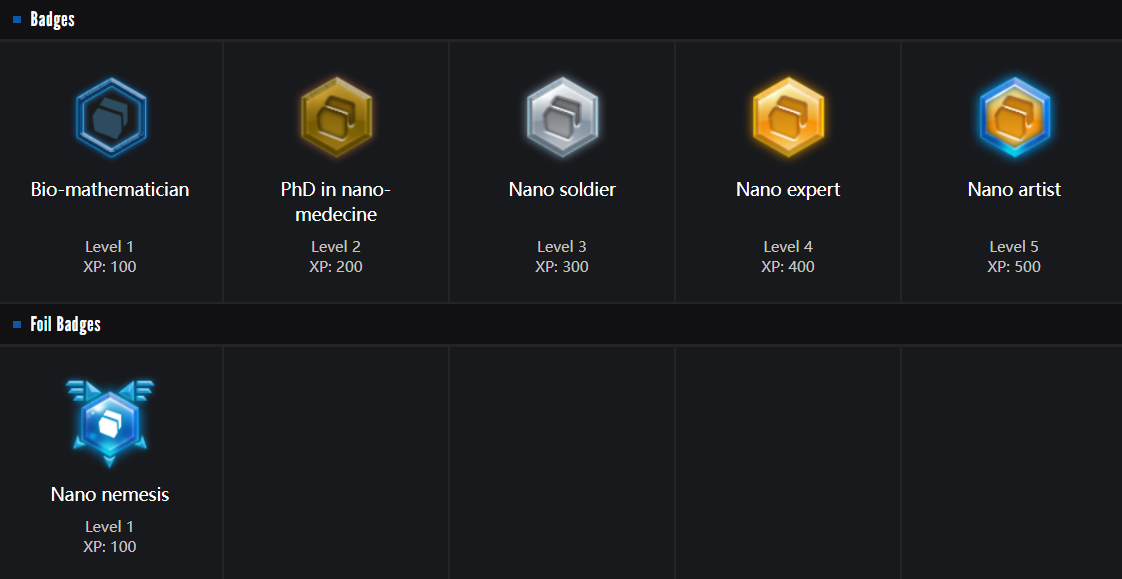Click XP: 400 under Nano expert
This screenshot has height=579, width=1122.
click(x=788, y=267)
